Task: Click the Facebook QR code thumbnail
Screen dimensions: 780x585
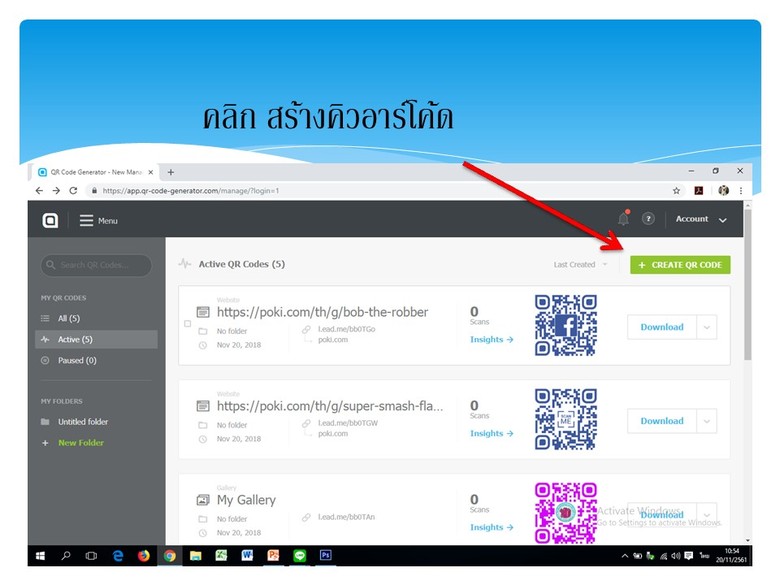Action: point(565,326)
